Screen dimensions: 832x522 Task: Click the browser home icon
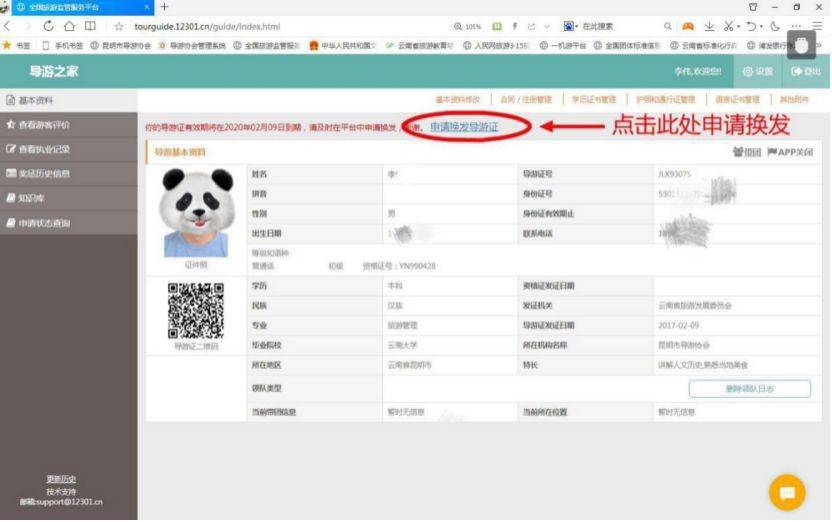click(69, 26)
